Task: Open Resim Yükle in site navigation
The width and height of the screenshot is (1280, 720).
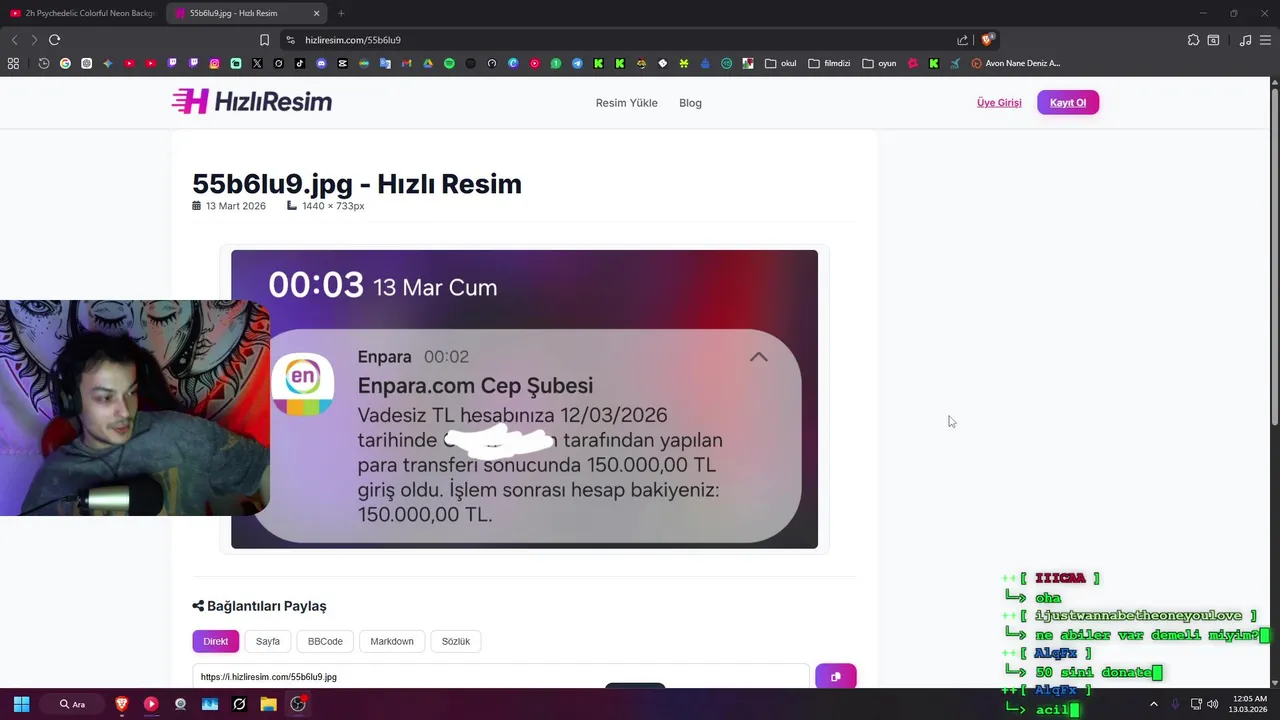Action: pos(627,103)
